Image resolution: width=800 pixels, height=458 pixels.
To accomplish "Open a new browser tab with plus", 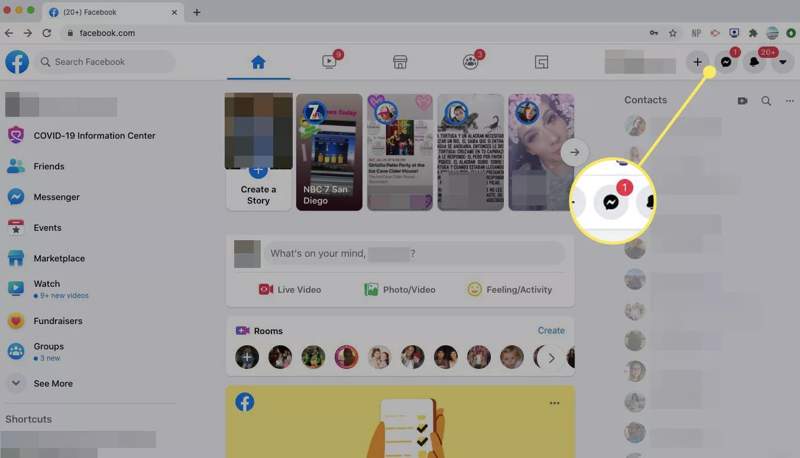I will (196, 12).
